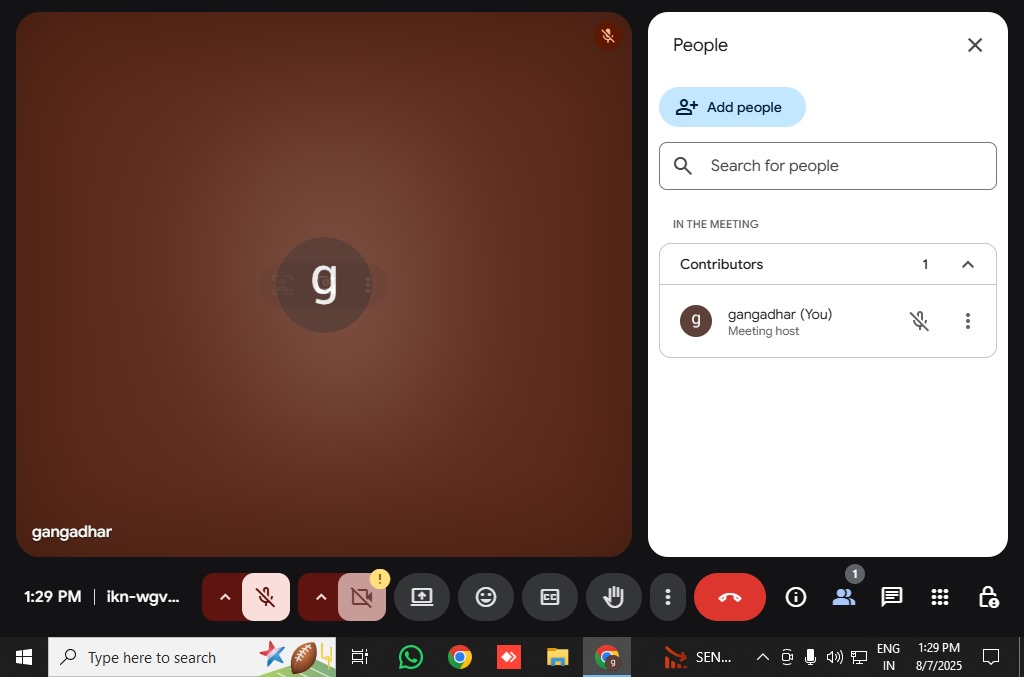Viewport: 1024px width, 677px height.
Task: Unmute the microphone in the call bar
Action: (266, 597)
